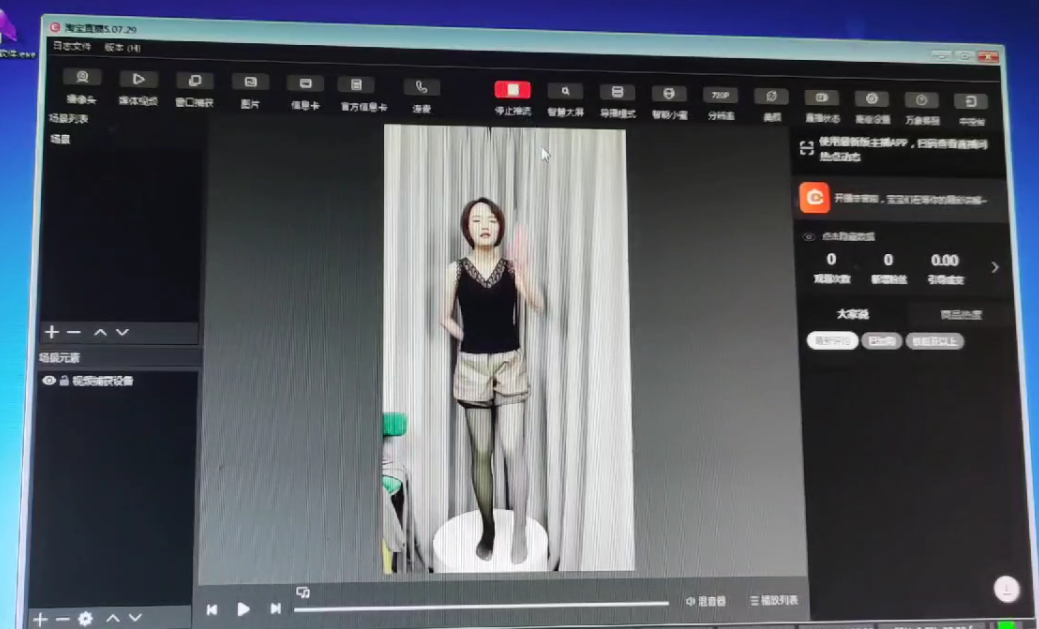Hide live data with the eye icon
Screen dimensions: 1039x629
click(x=809, y=237)
